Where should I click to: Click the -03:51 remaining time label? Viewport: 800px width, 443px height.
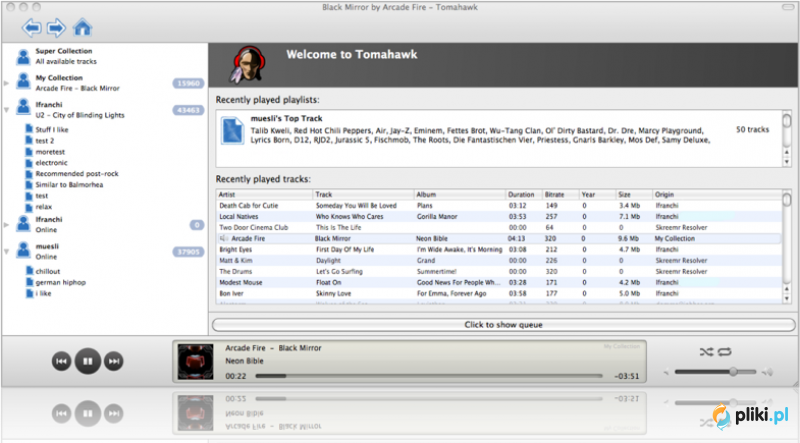627,376
